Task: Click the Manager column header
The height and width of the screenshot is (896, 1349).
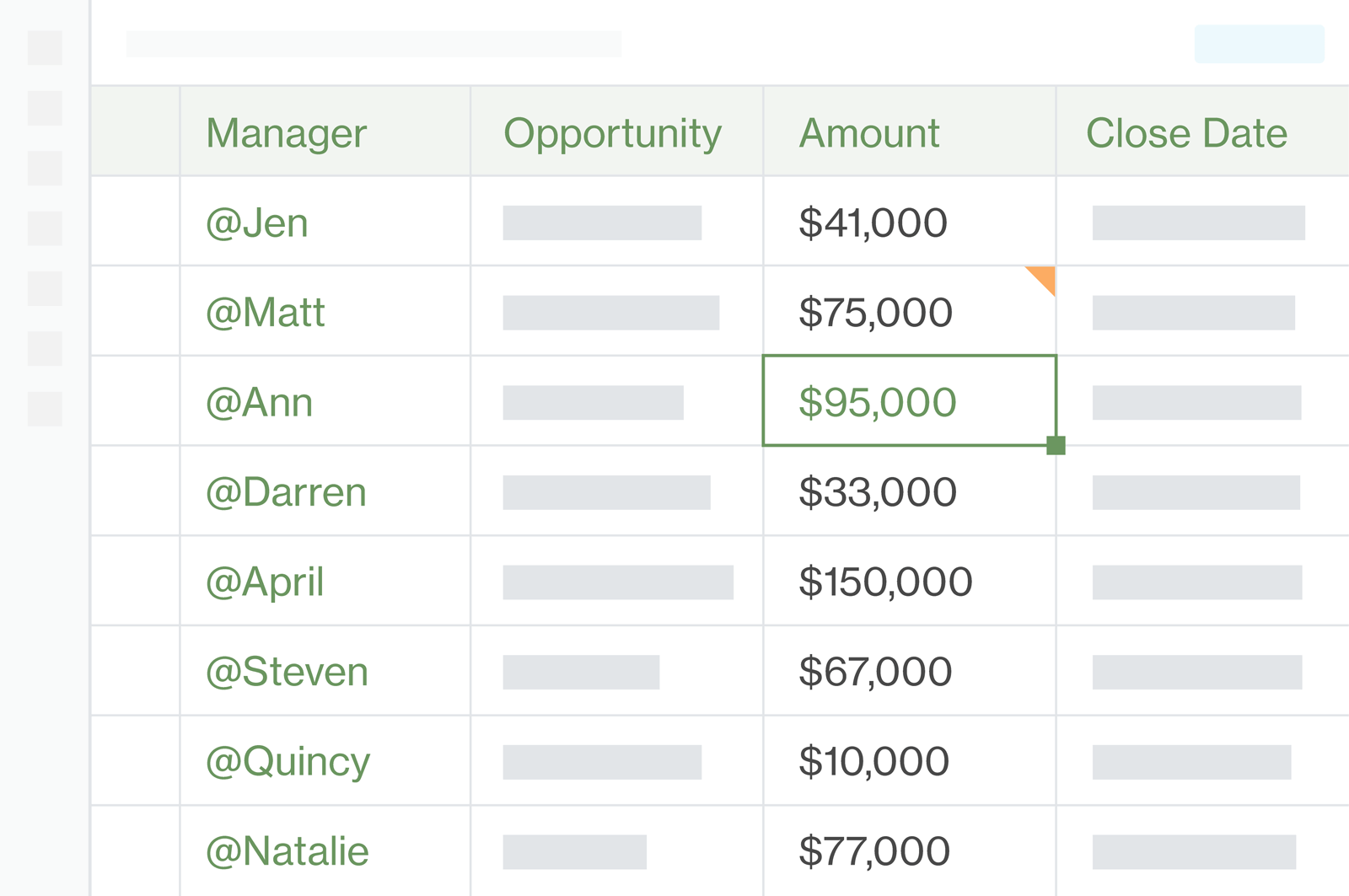Action: click(x=288, y=132)
